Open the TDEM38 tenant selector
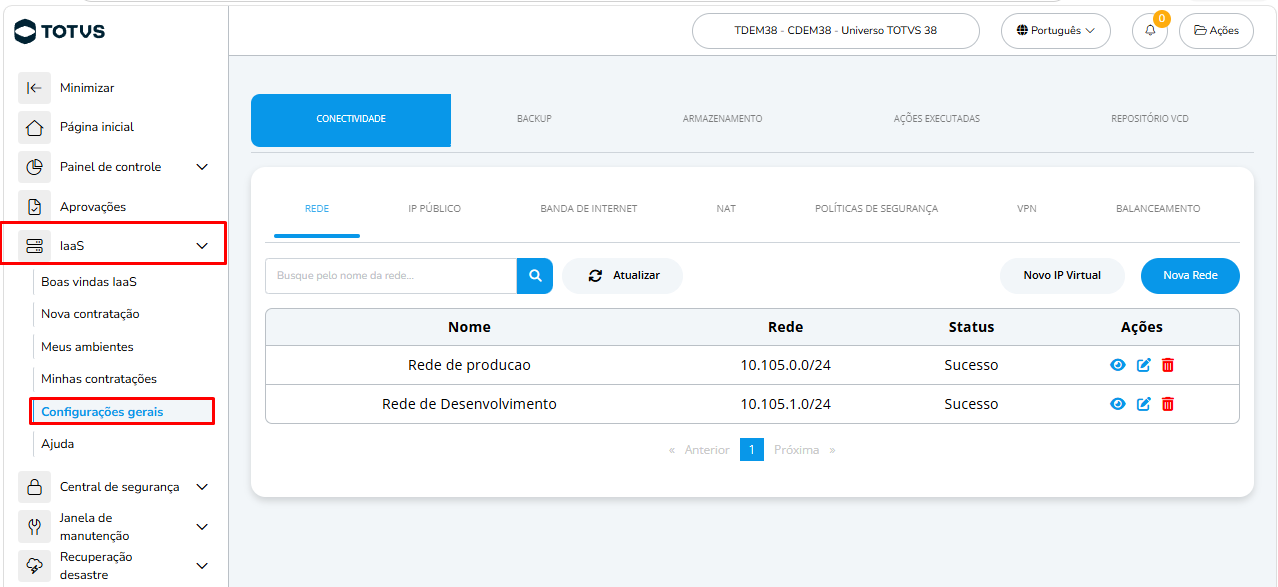 coord(836,31)
